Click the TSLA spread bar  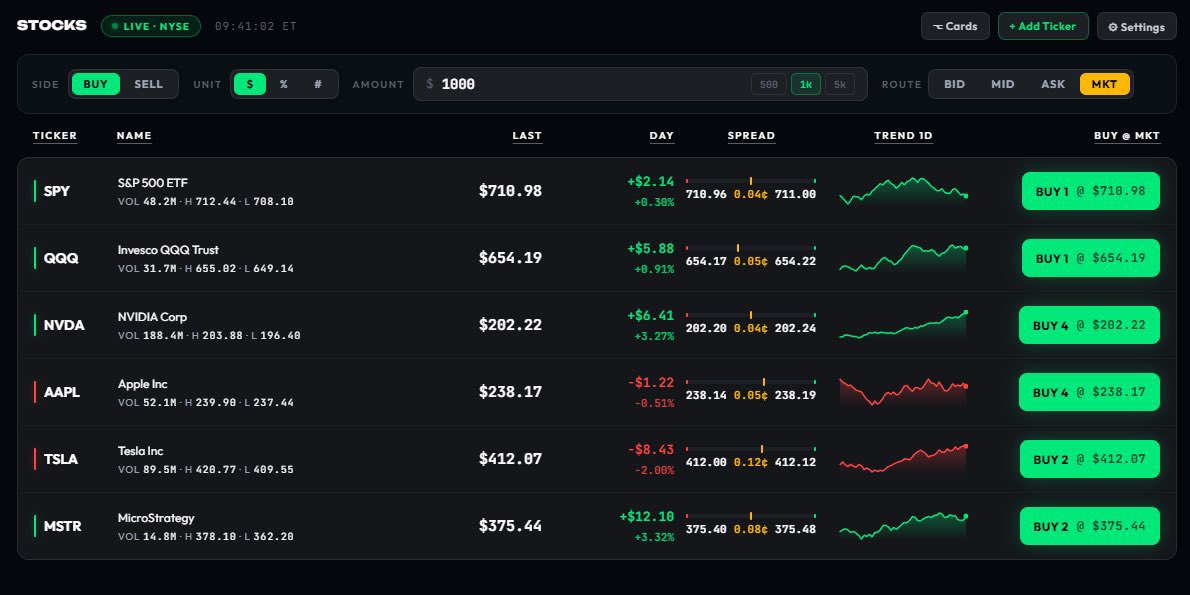751,449
